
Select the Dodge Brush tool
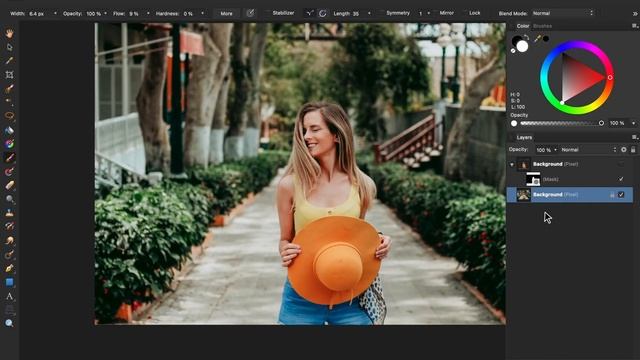(x=9, y=199)
